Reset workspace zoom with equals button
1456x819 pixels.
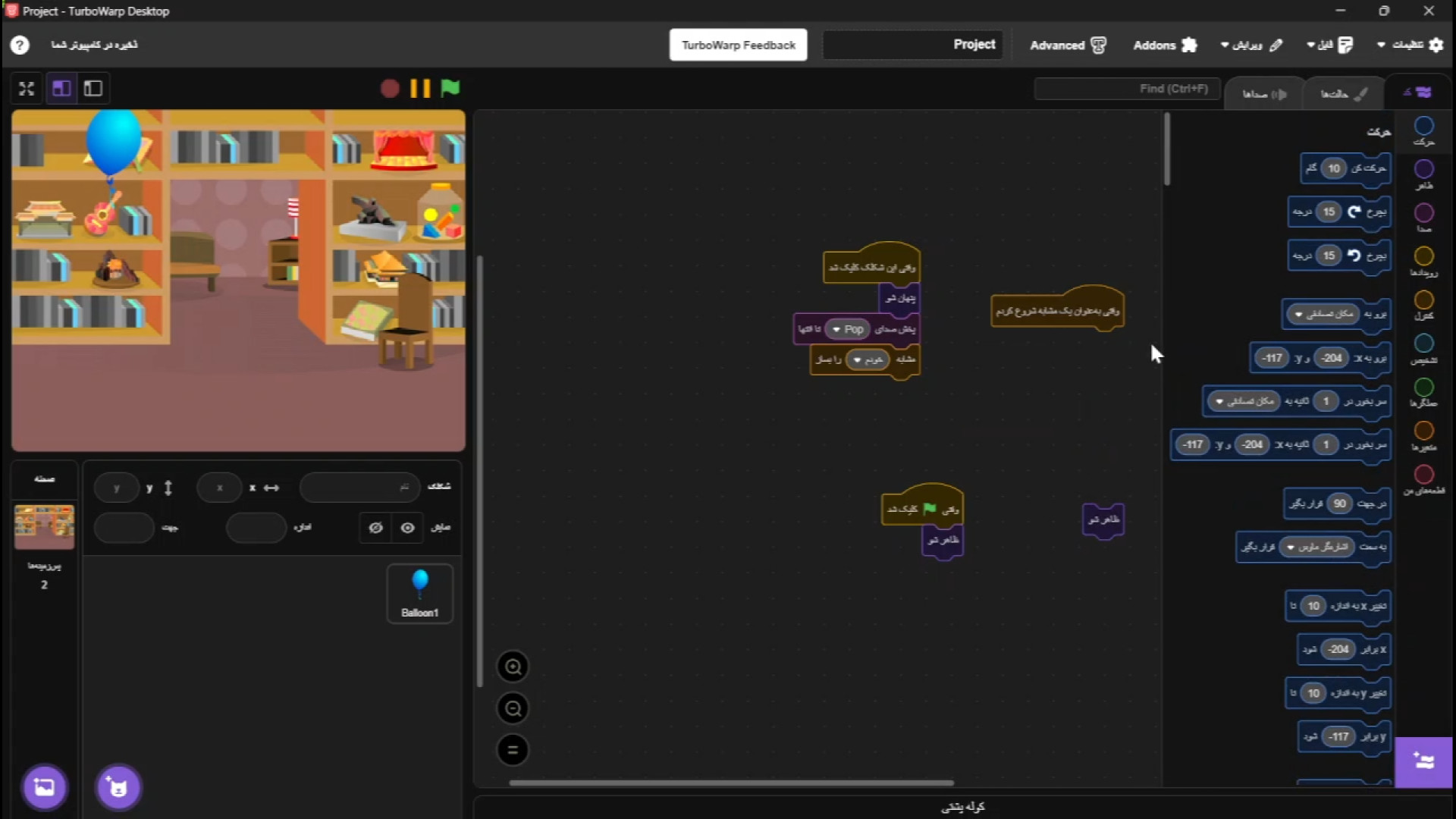point(513,750)
